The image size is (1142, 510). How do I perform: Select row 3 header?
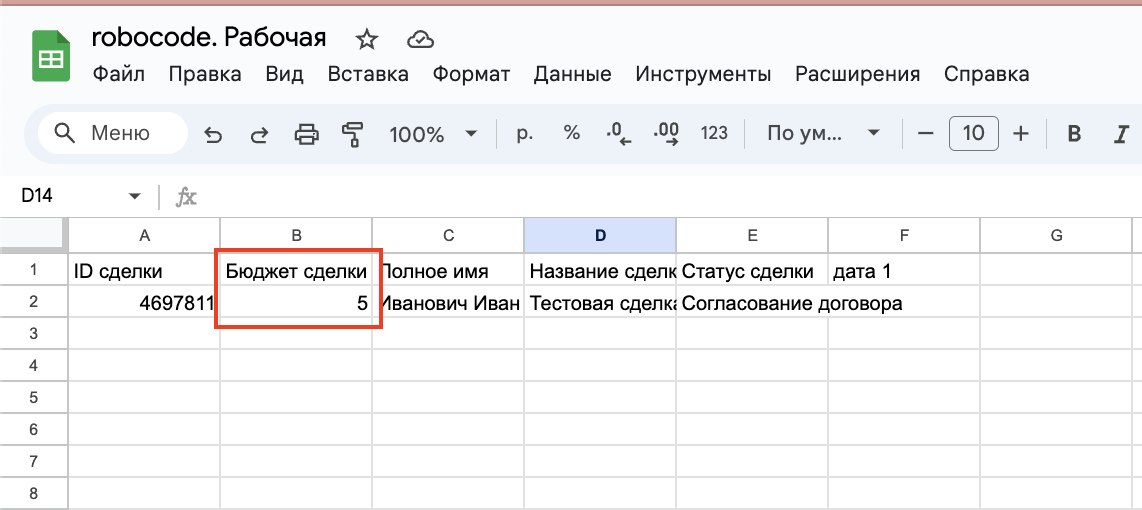point(34,334)
